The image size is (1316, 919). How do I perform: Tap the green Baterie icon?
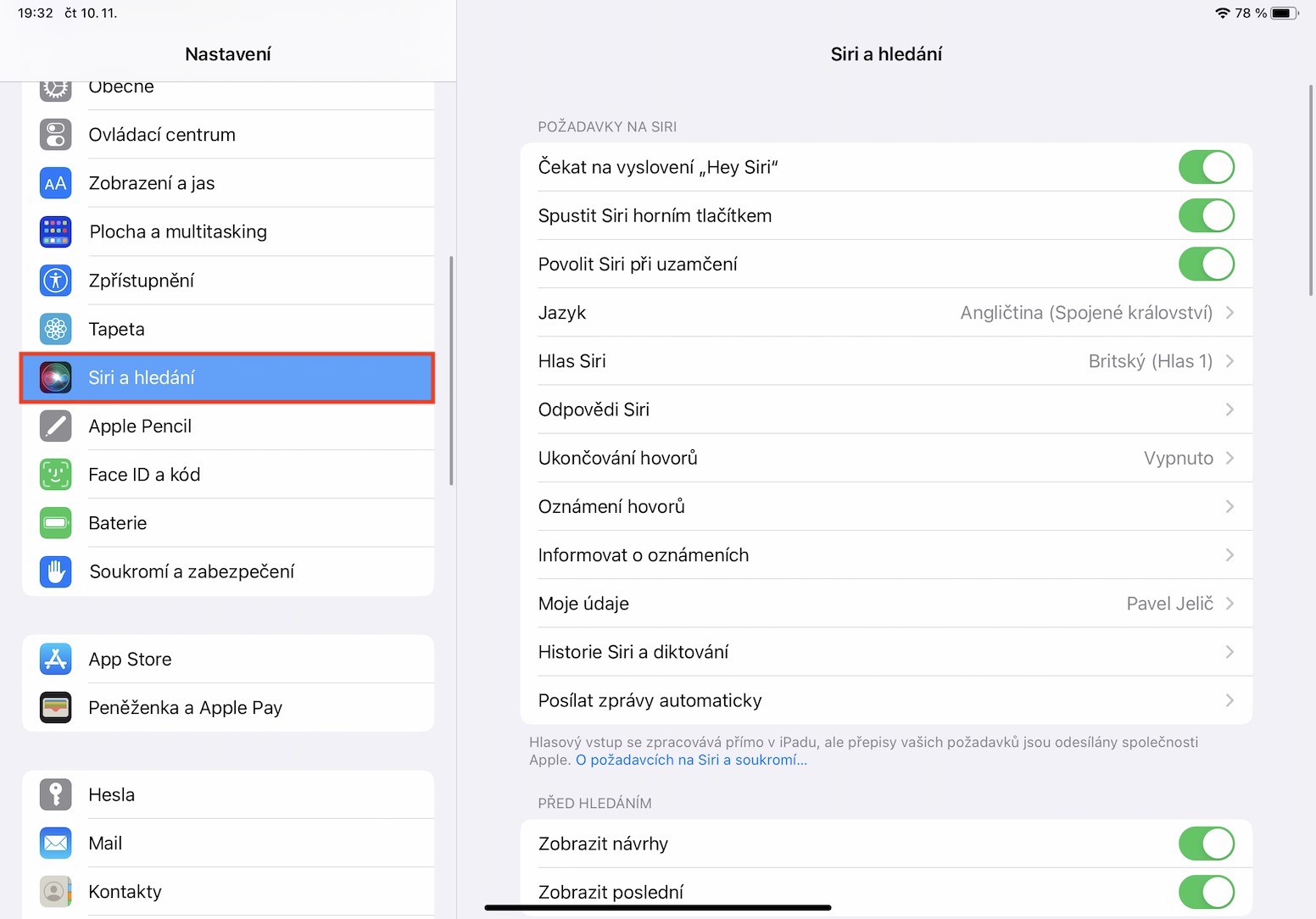56,523
